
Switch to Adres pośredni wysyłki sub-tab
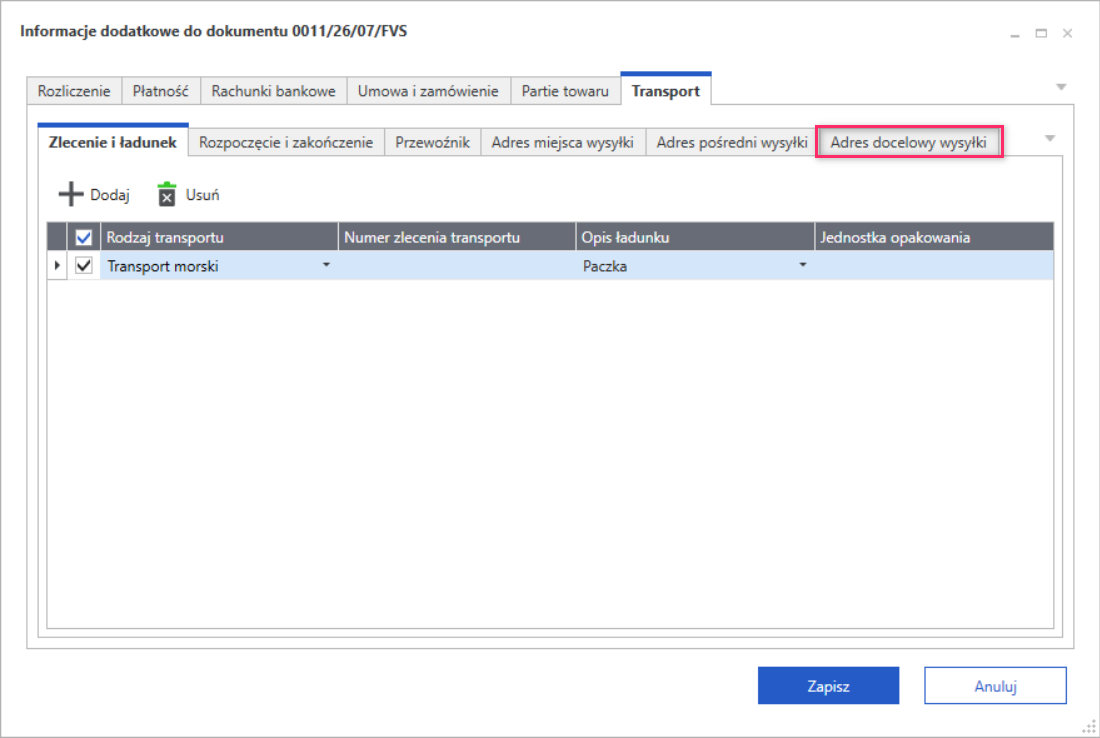pos(732,142)
